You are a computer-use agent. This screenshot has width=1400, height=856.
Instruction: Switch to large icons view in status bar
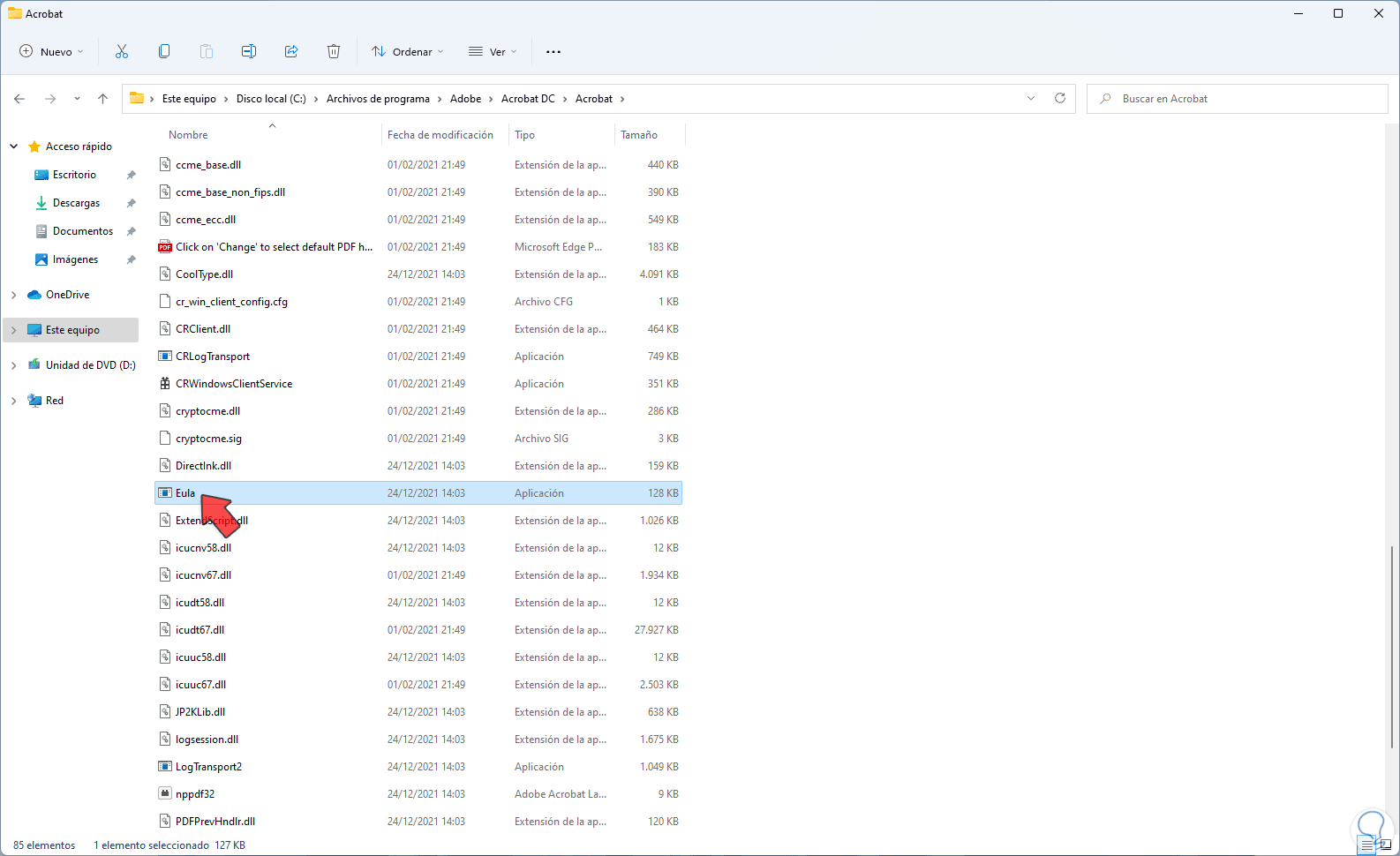pos(1385,845)
